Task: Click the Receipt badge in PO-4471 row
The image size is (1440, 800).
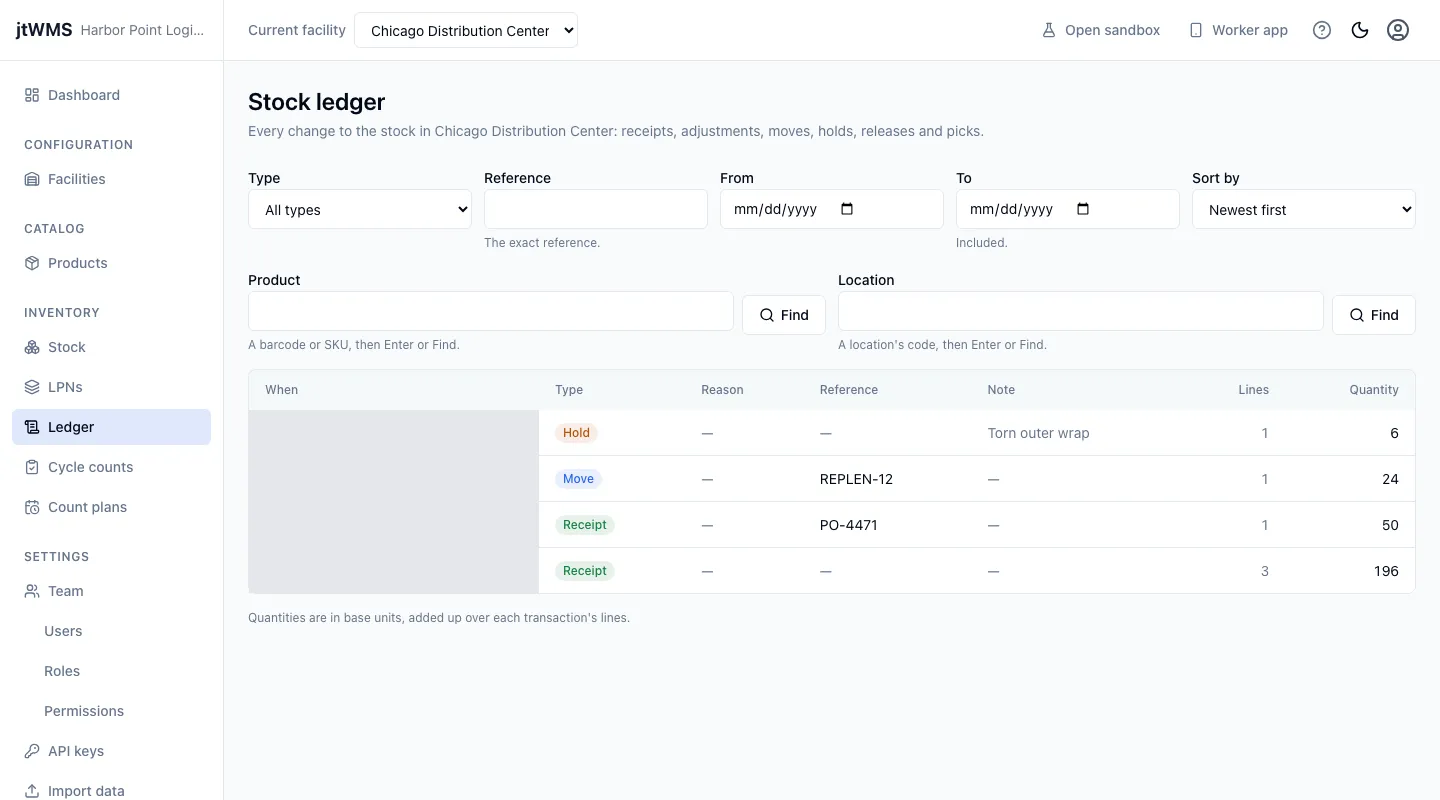Action: pyautogui.click(x=585, y=525)
